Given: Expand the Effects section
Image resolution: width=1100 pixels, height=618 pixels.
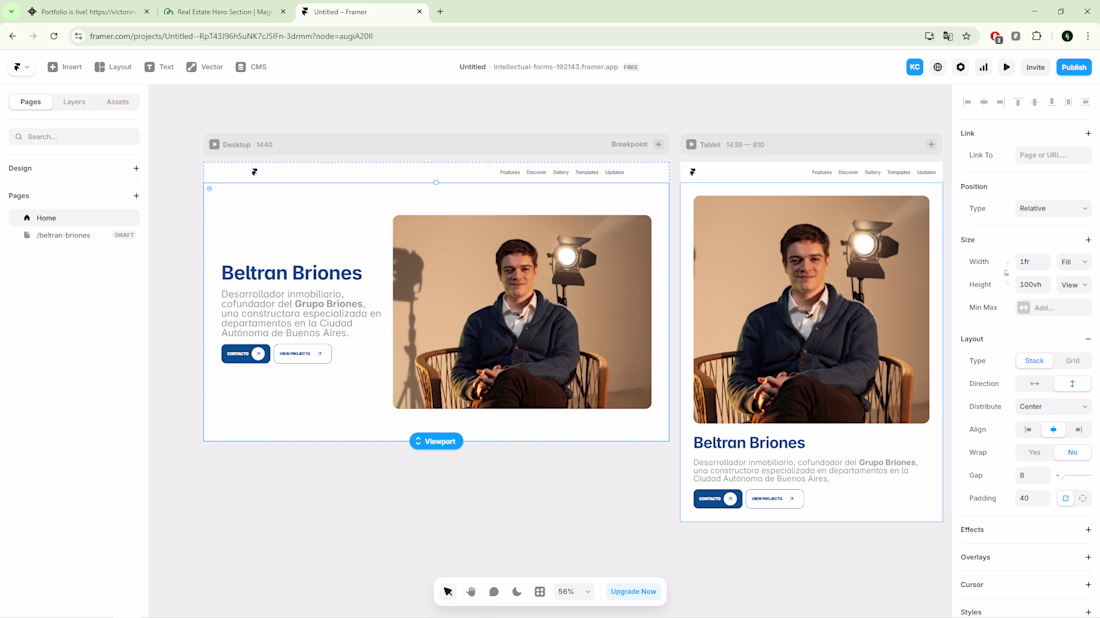Looking at the screenshot, I should pyautogui.click(x=1088, y=530).
